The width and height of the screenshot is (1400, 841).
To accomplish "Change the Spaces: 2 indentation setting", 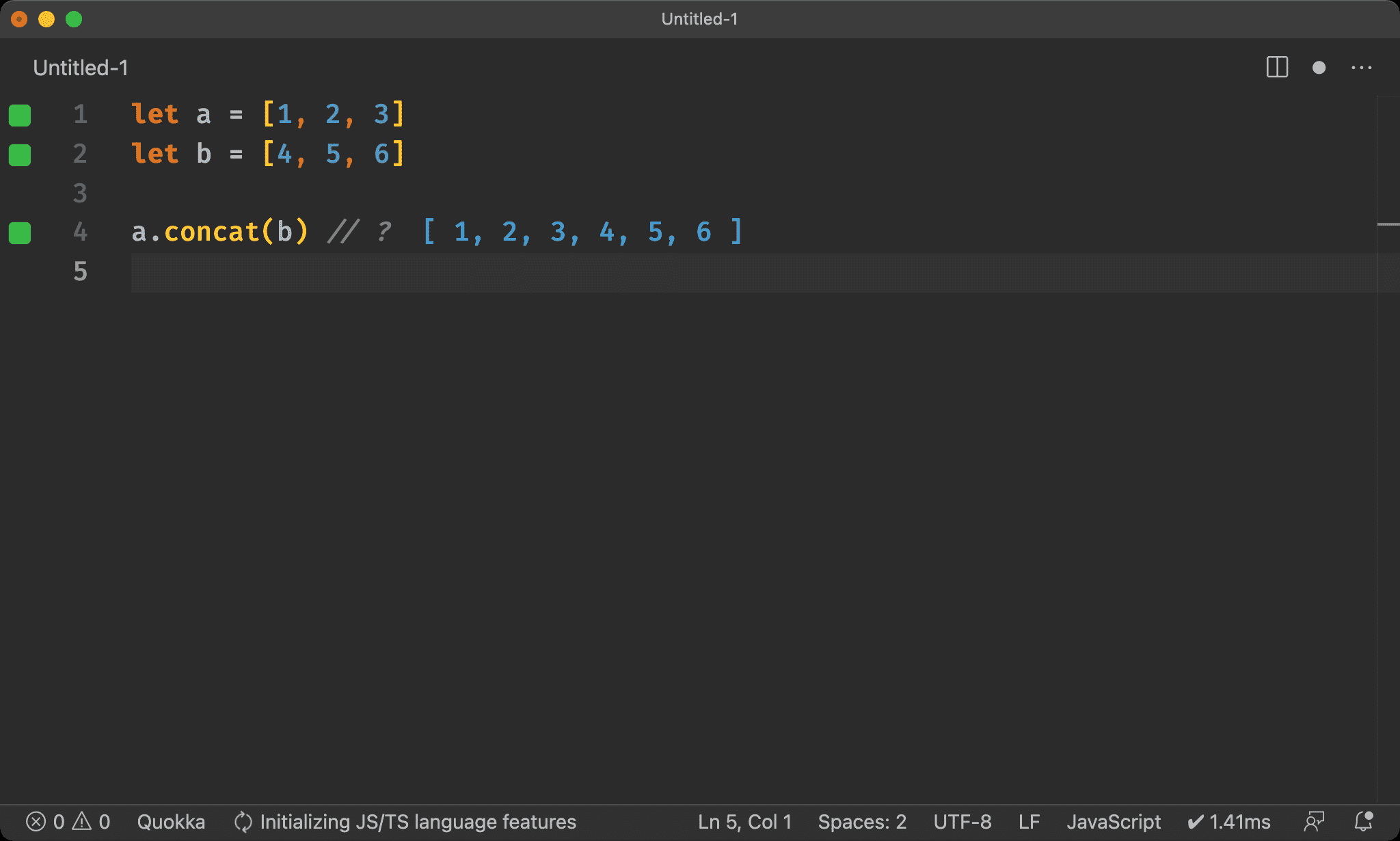I will click(x=862, y=821).
